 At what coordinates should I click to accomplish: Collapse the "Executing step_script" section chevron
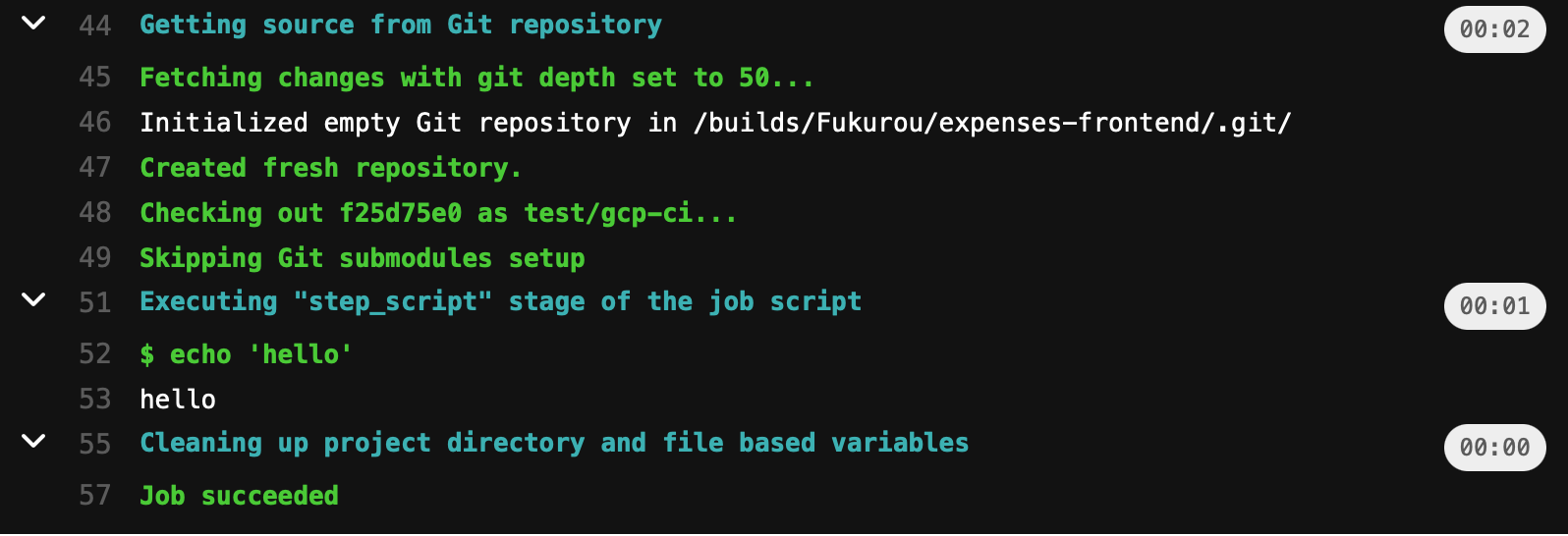coord(33,300)
